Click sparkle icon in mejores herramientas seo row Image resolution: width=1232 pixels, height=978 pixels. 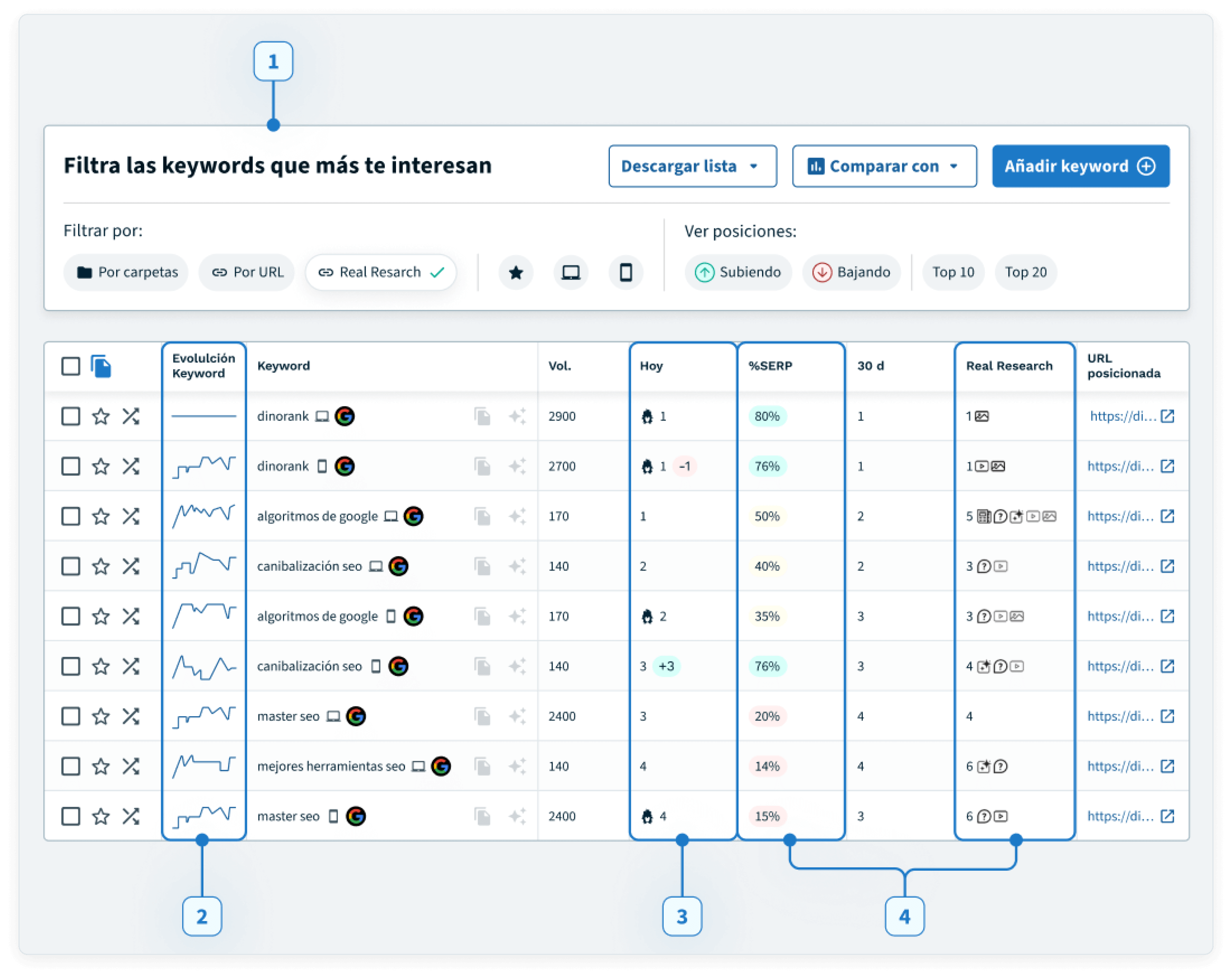(517, 766)
